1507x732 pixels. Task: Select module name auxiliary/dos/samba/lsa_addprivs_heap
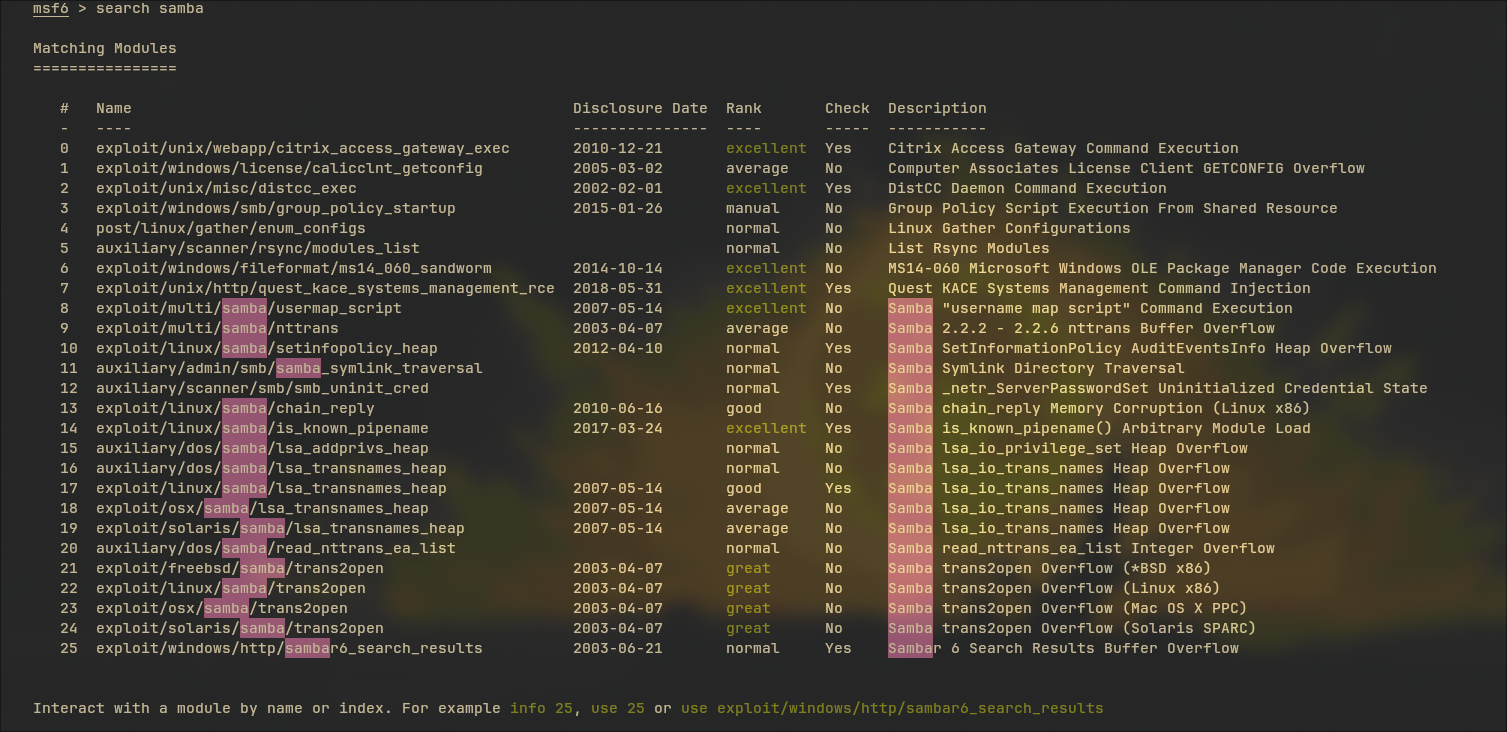[262, 448]
